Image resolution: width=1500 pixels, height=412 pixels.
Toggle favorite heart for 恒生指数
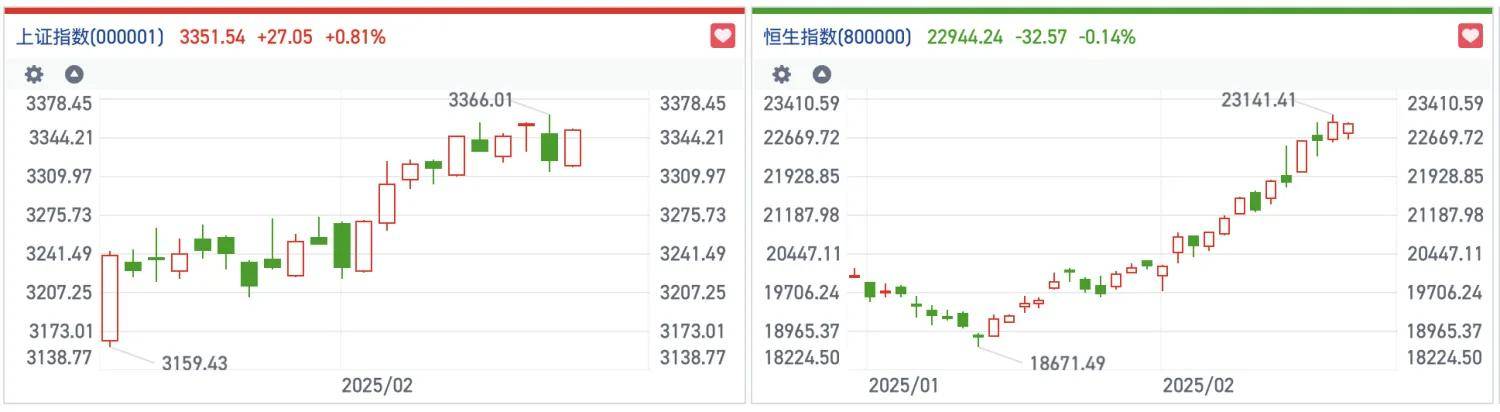(1470, 36)
